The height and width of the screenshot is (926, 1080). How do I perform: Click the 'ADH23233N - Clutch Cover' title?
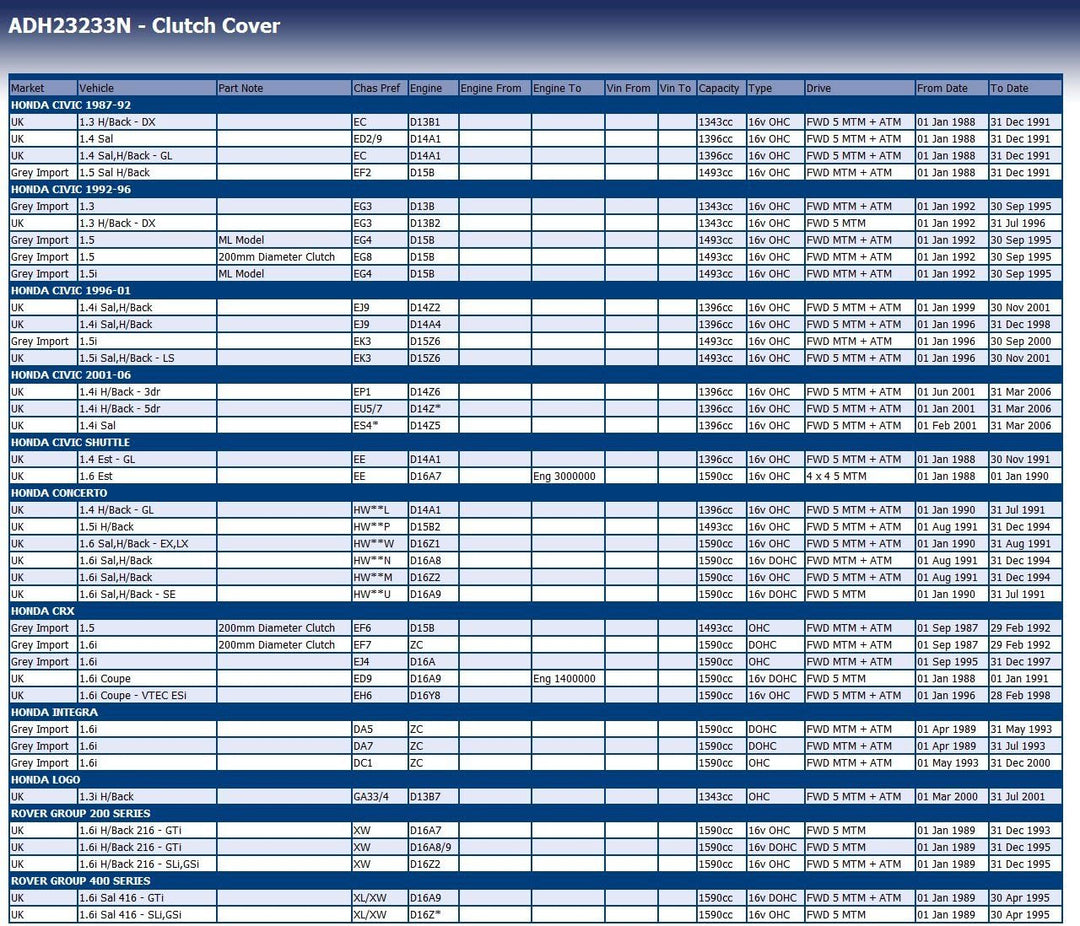(x=144, y=25)
